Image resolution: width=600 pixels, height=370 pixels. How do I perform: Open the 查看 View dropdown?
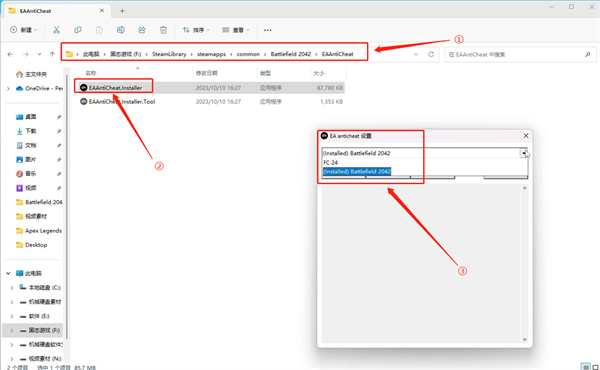coord(236,30)
